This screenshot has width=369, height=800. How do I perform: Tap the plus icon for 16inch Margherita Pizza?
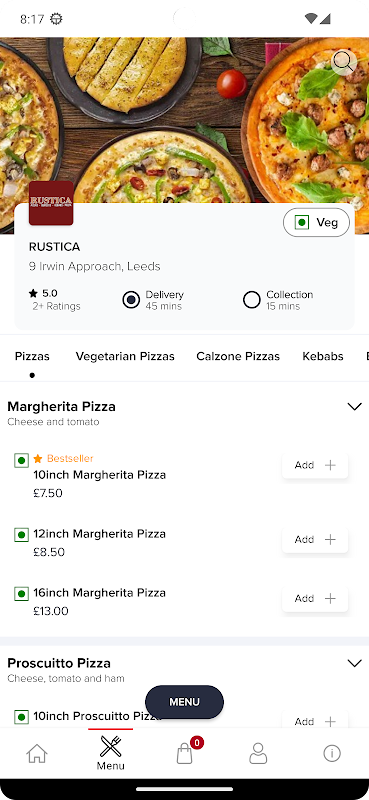pos(330,598)
